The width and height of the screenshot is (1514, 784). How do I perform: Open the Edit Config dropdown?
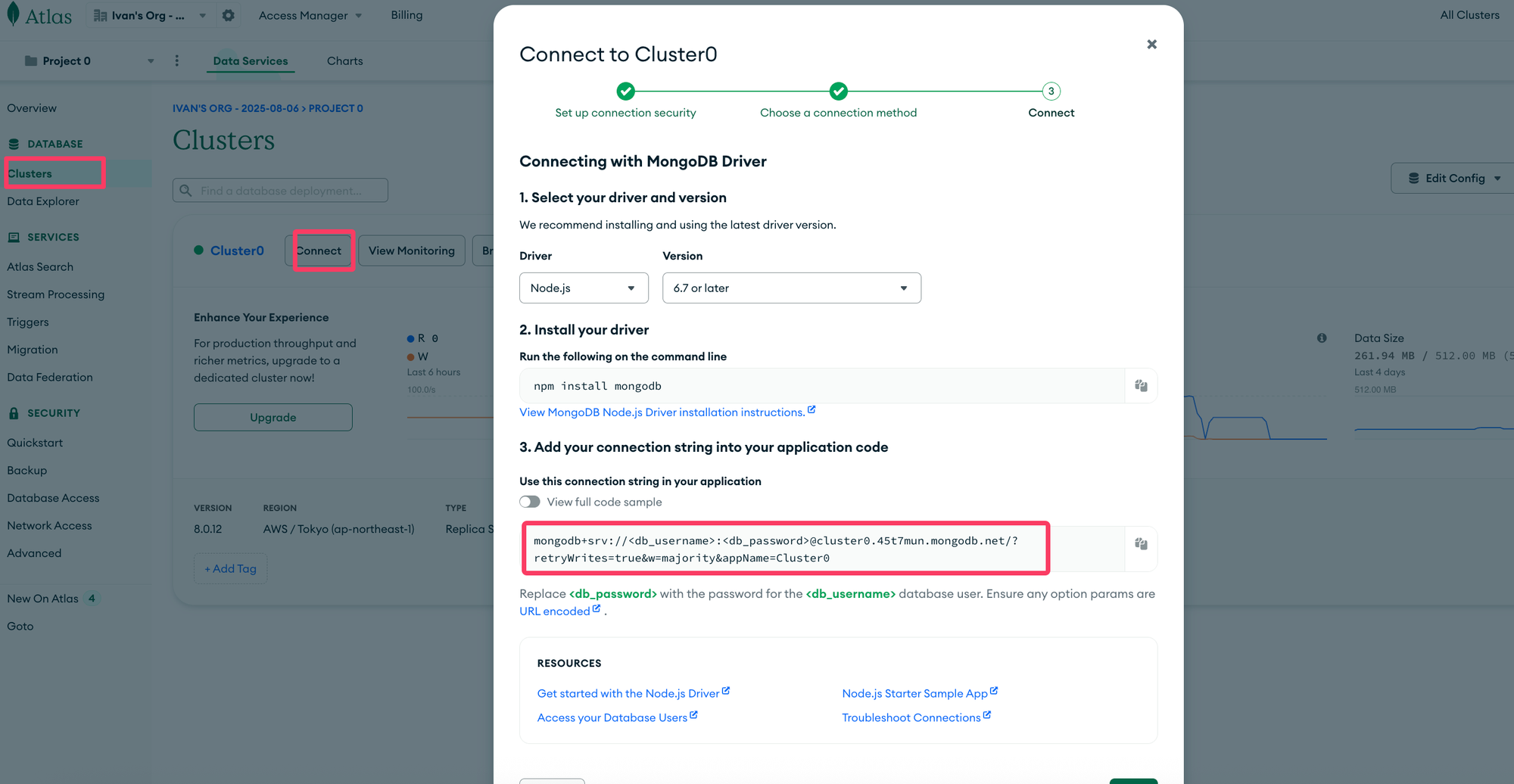tap(1453, 179)
